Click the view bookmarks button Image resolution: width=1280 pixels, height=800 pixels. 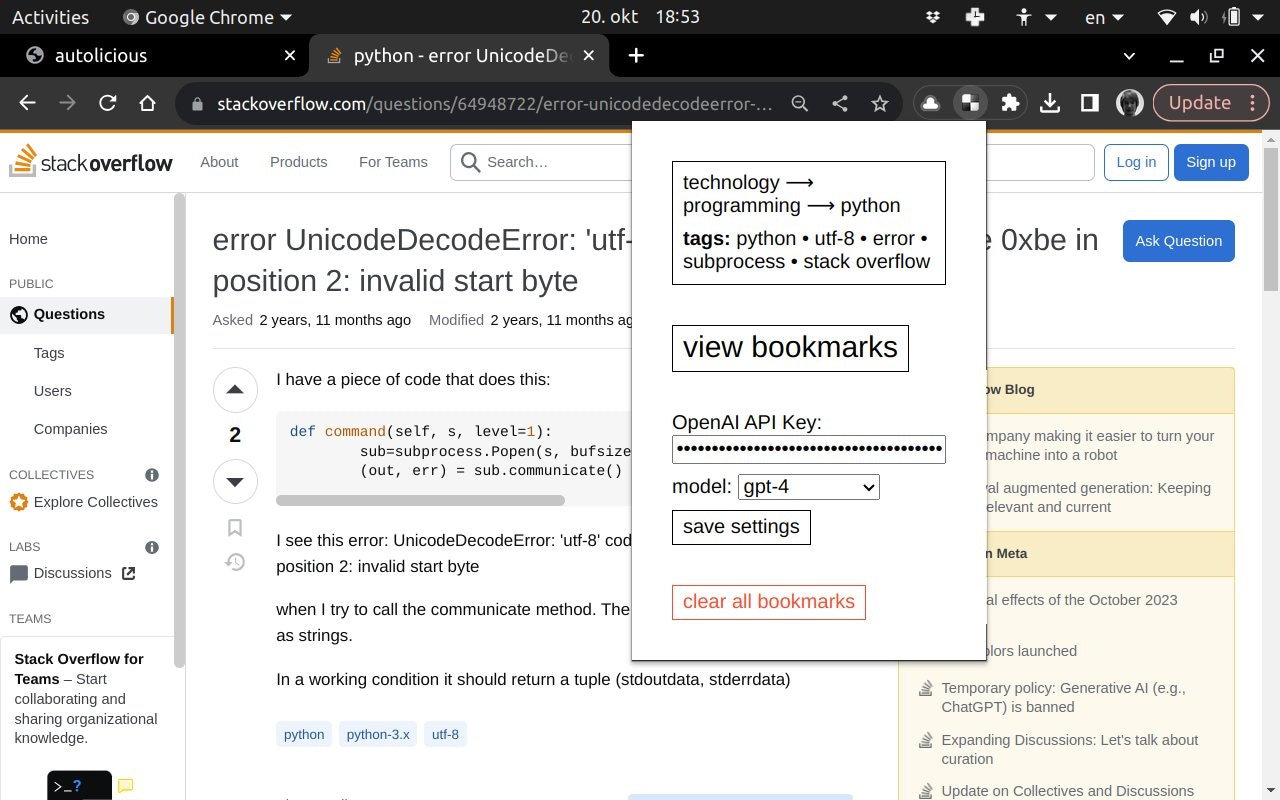[790, 348]
